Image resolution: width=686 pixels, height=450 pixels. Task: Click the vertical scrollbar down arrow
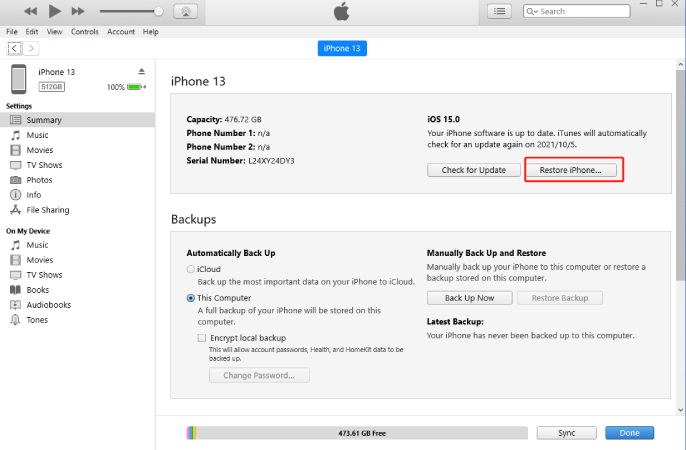tap(680, 410)
